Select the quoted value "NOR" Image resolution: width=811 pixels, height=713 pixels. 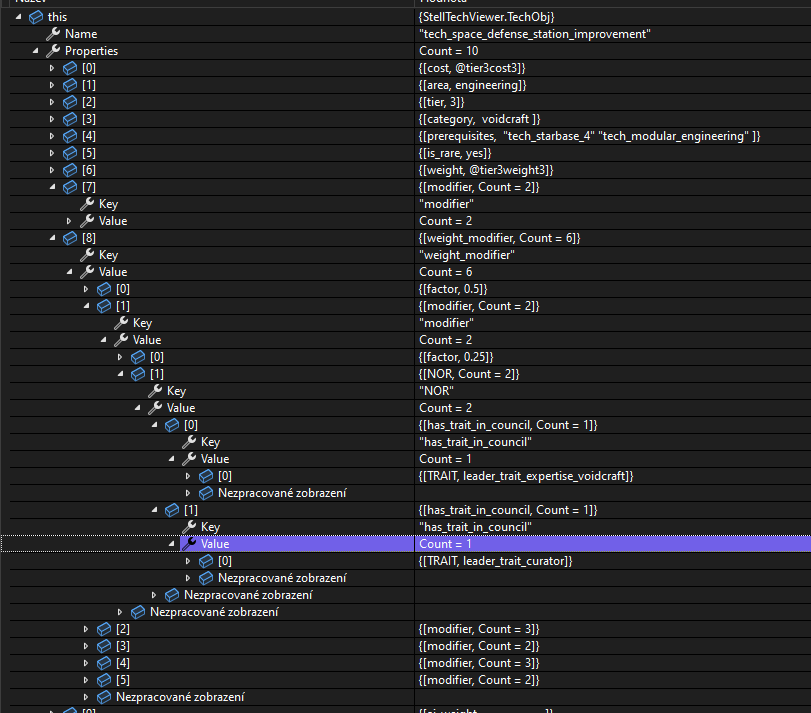click(x=437, y=391)
